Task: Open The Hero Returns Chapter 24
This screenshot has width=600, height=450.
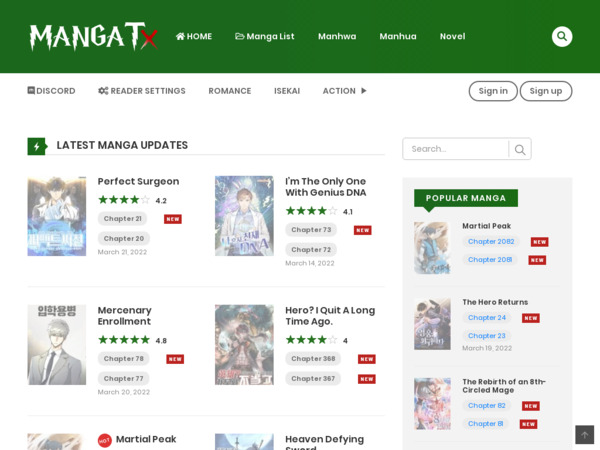Action: tap(487, 318)
